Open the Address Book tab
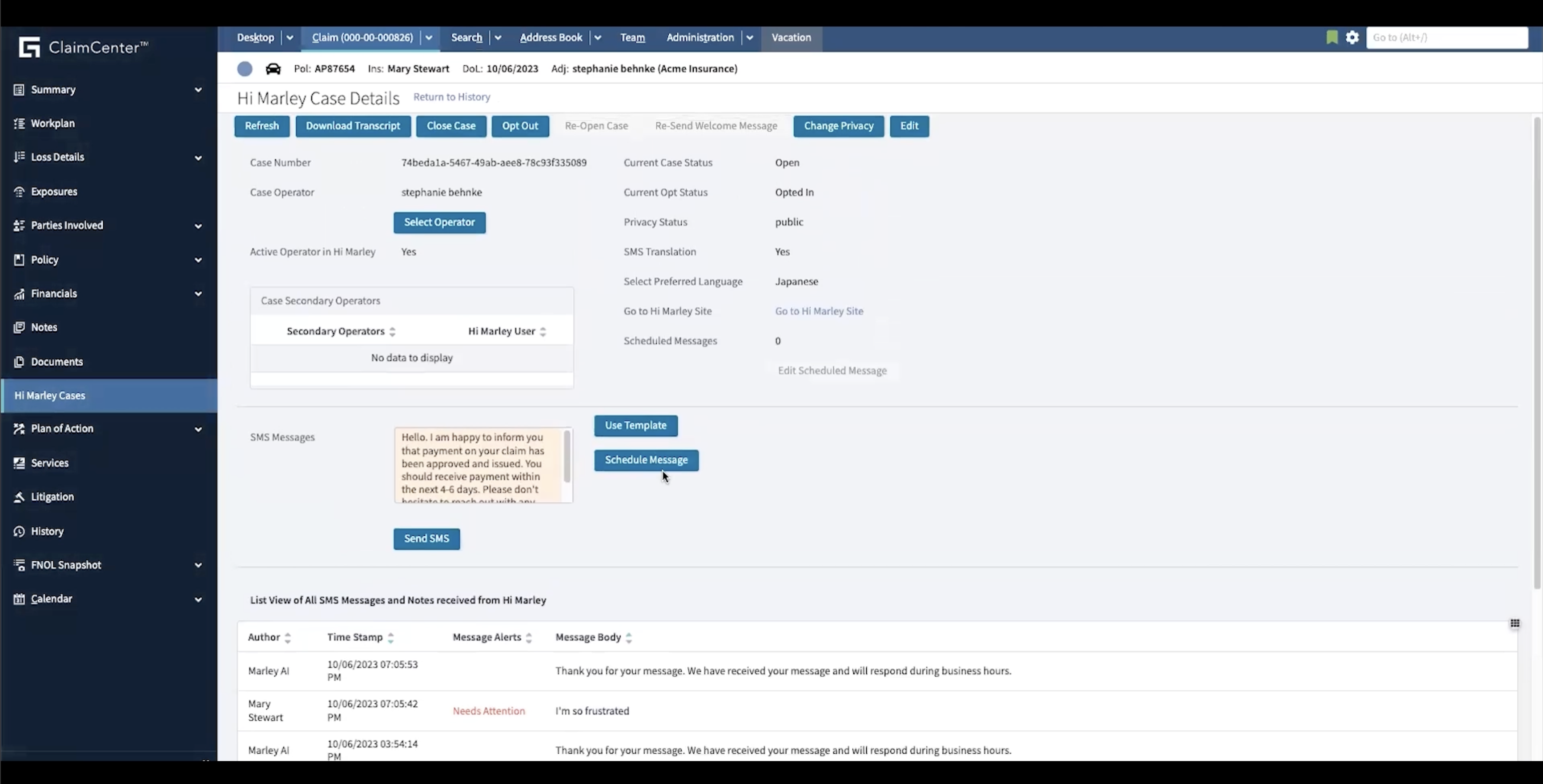 click(551, 38)
